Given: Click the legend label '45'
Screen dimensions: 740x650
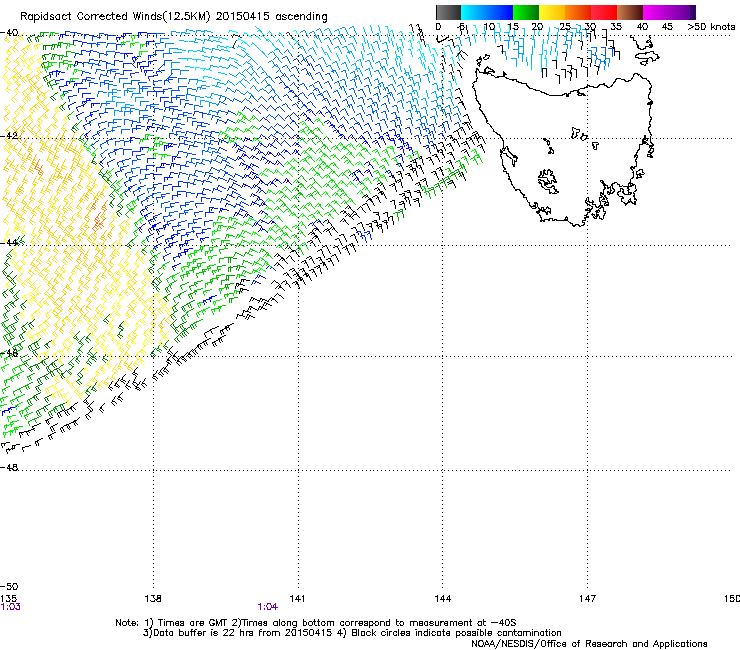Looking at the screenshot, I should pyautogui.click(x=667, y=27).
